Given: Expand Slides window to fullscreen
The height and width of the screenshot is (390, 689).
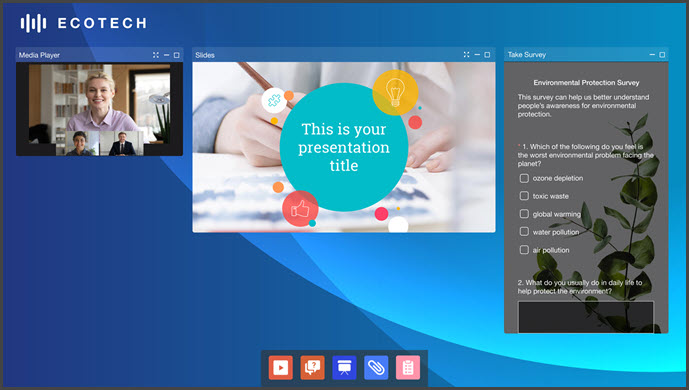Looking at the screenshot, I should (x=466, y=54).
